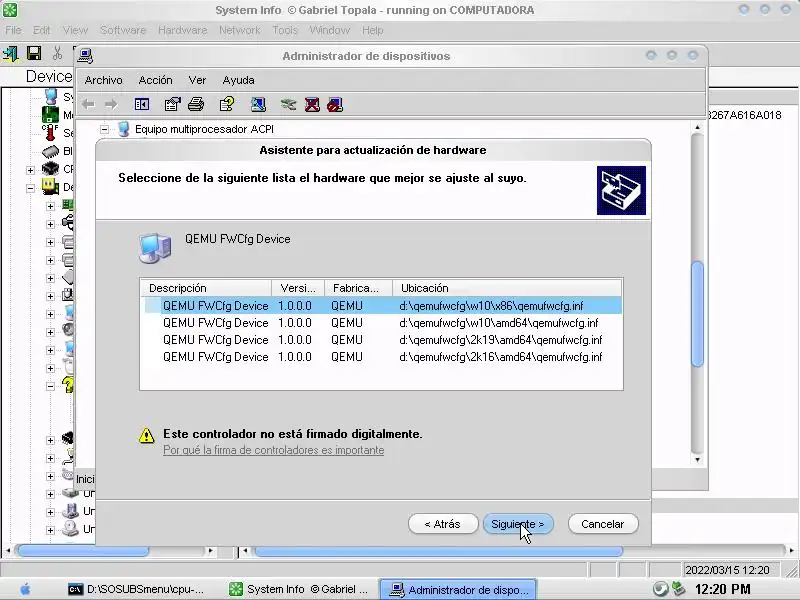Image resolution: width=800 pixels, height=600 pixels.
Task: Sort by the Descripción column header
Action: 206,288
